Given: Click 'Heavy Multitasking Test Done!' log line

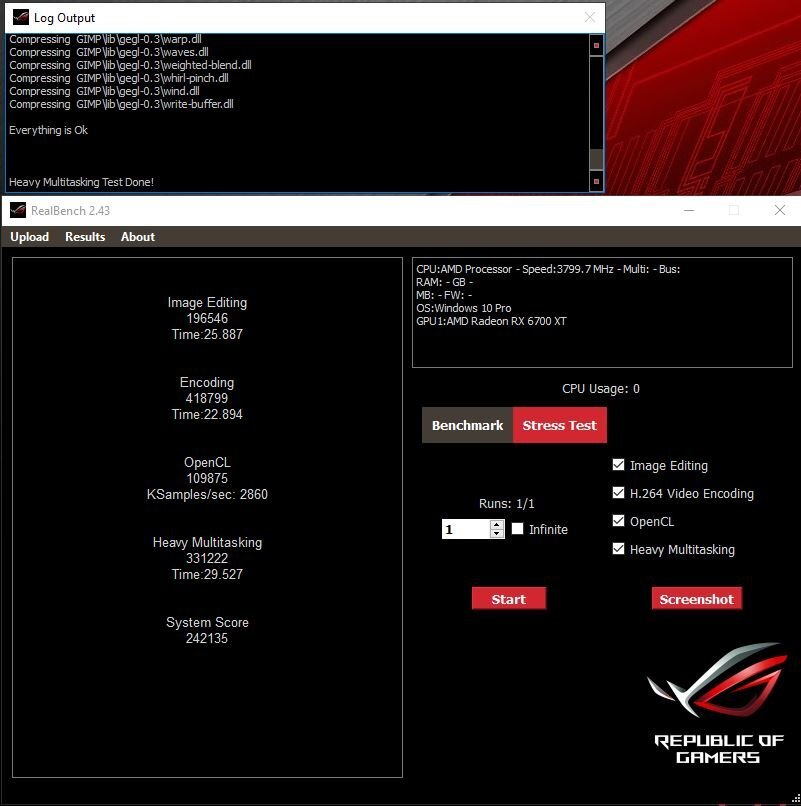Looking at the screenshot, I should 81,182.
